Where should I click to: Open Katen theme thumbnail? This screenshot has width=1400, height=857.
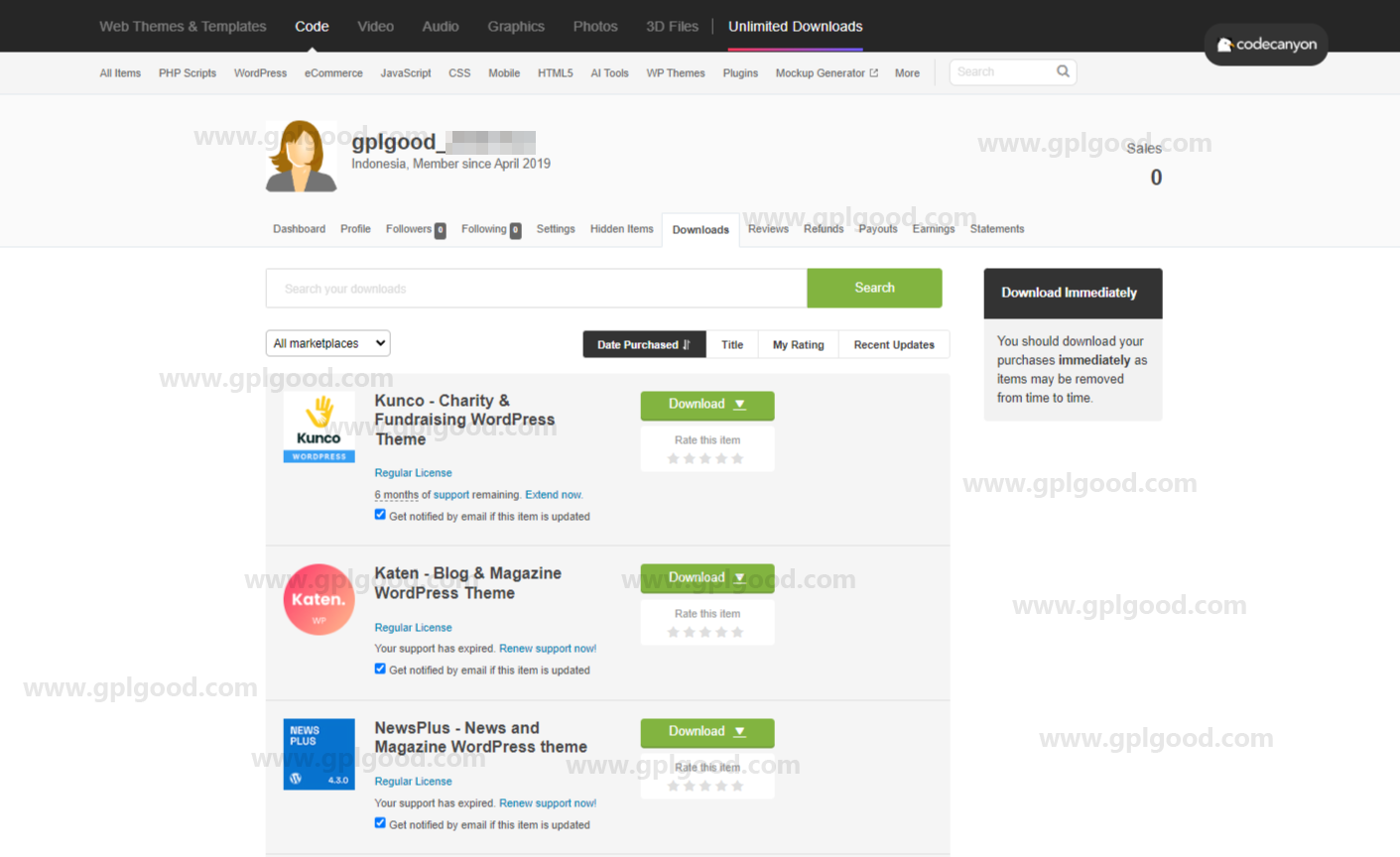(318, 599)
